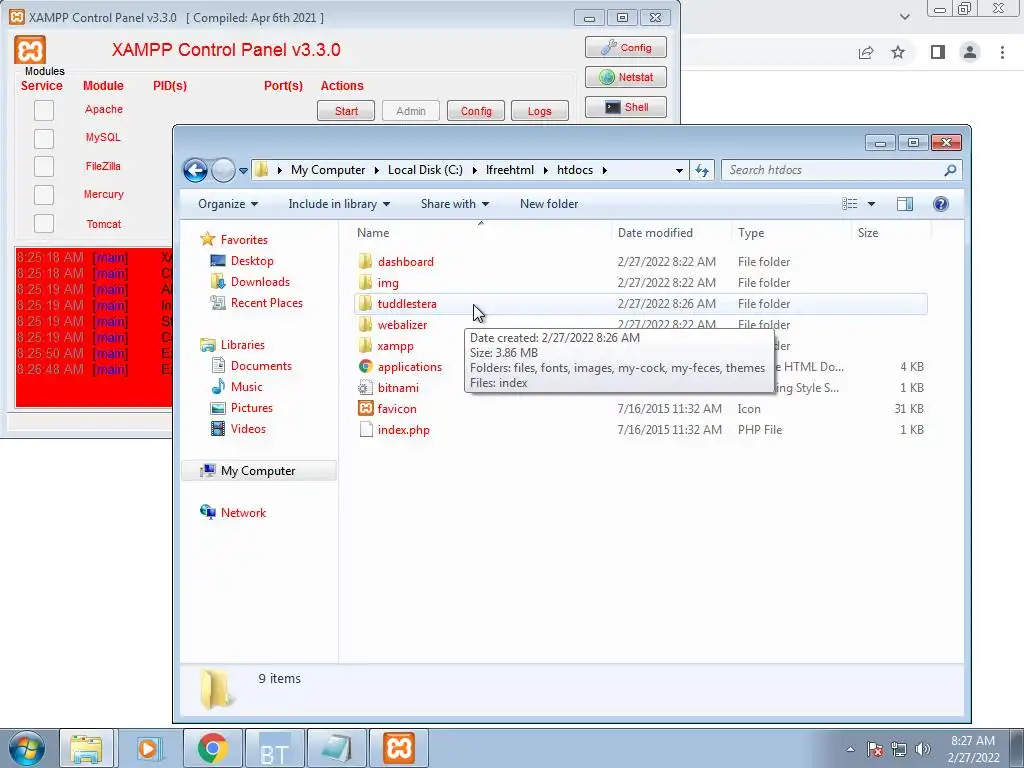Toggle the Apache service checkbox
1024x768 pixels.
[x=44, y=110]
